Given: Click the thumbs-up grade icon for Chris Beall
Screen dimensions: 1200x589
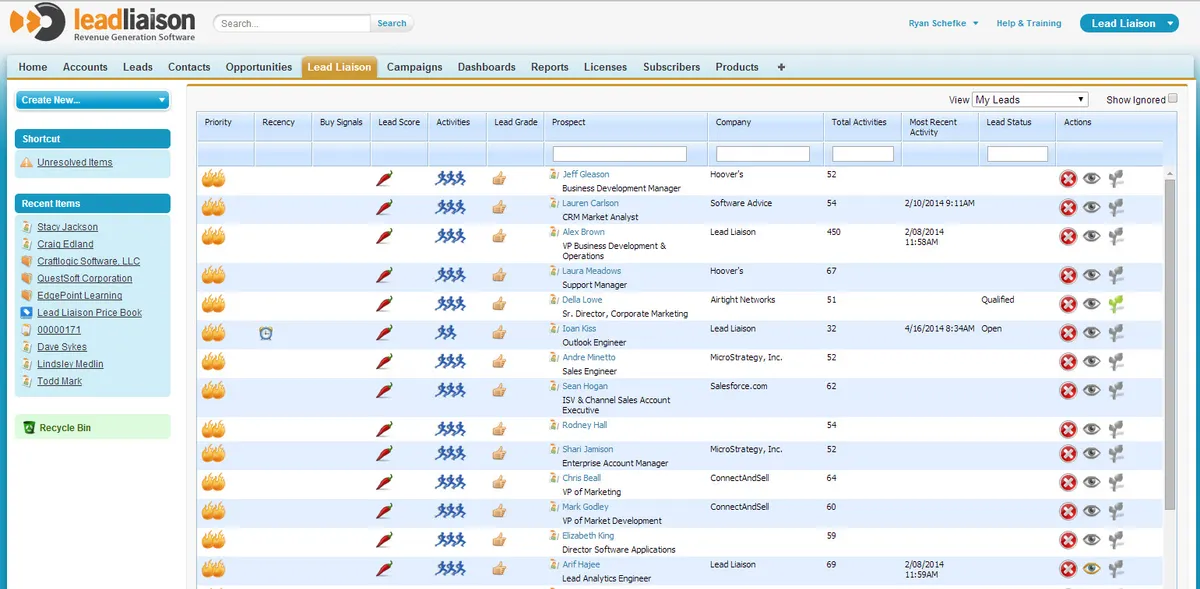Looking at the screenshot, I should click(x=499, y=483).
